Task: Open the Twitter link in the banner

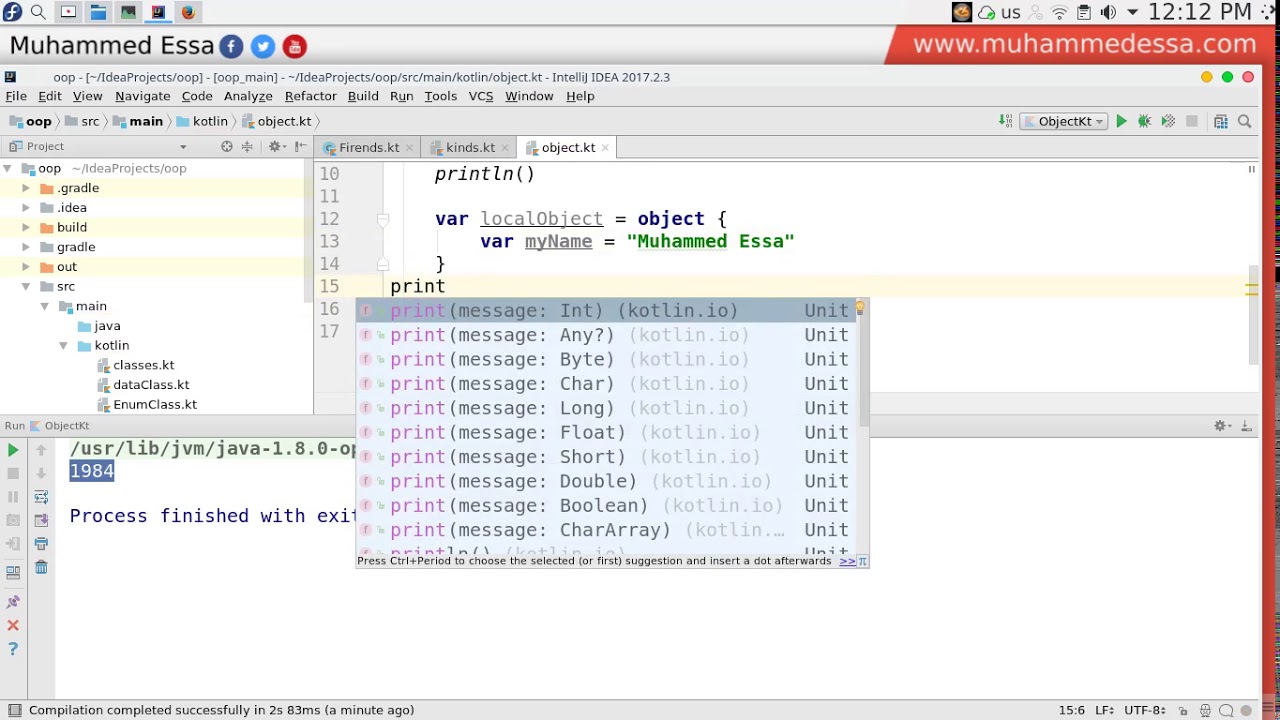Action: [x=263, y=46]
